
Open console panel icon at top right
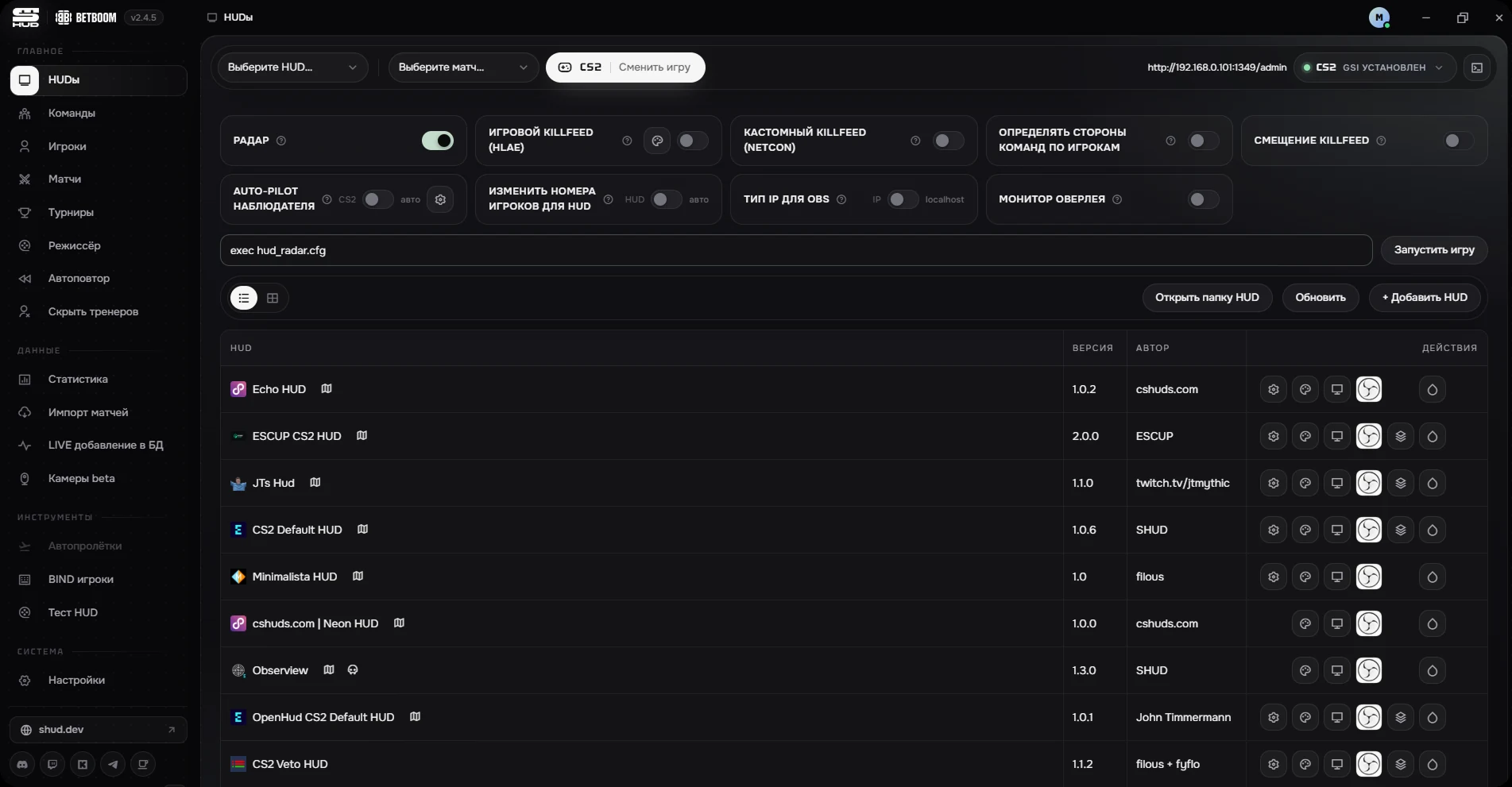(x=1477, y=68)
